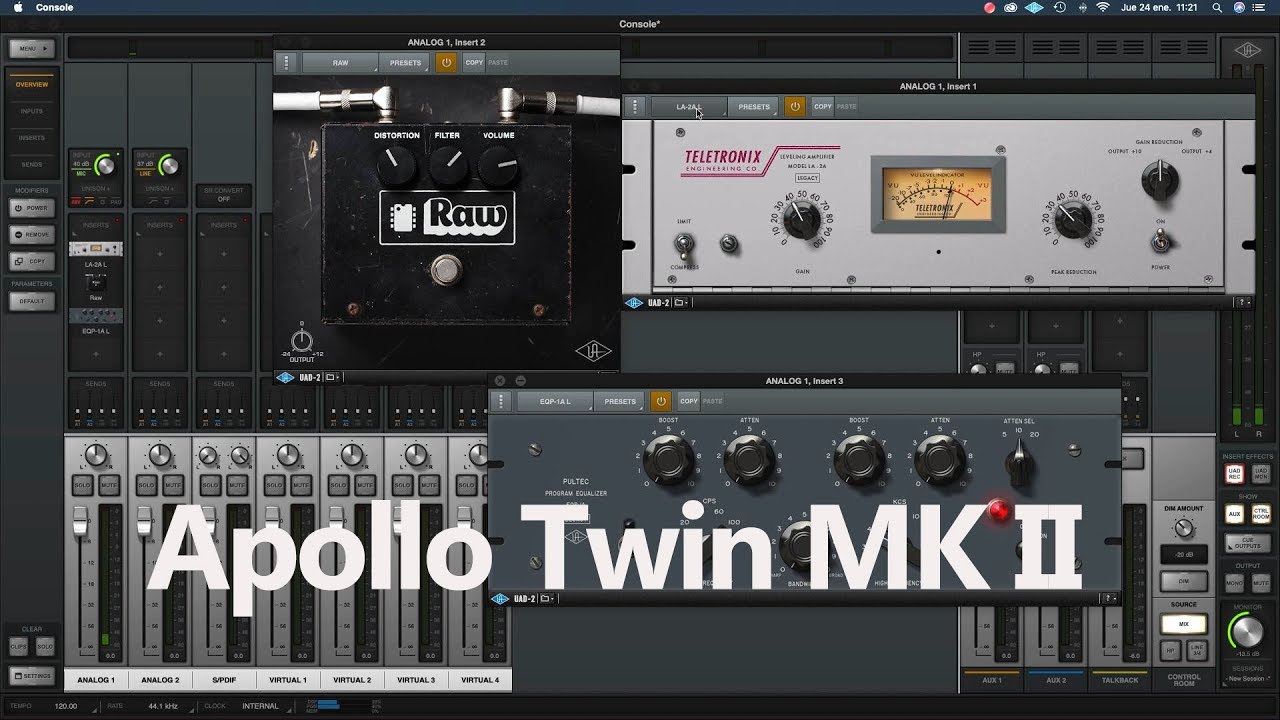This screenshot has height=720, width=1280.
Task: Mute the ANALOG 1 channel
Action: point(109,485)
